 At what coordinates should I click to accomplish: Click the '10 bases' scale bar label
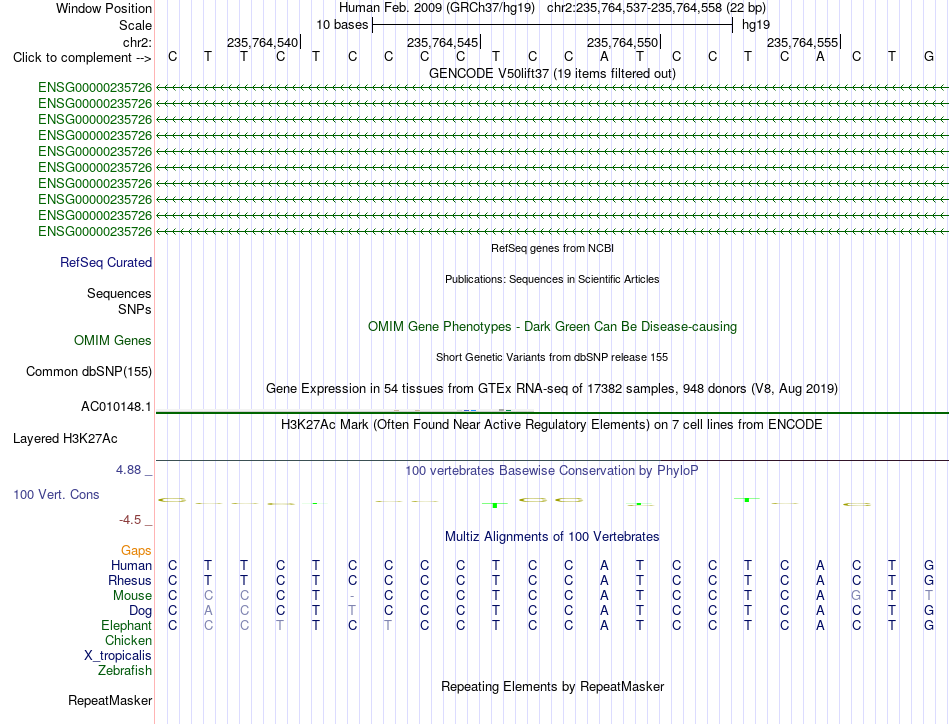[x=342, y=25]
